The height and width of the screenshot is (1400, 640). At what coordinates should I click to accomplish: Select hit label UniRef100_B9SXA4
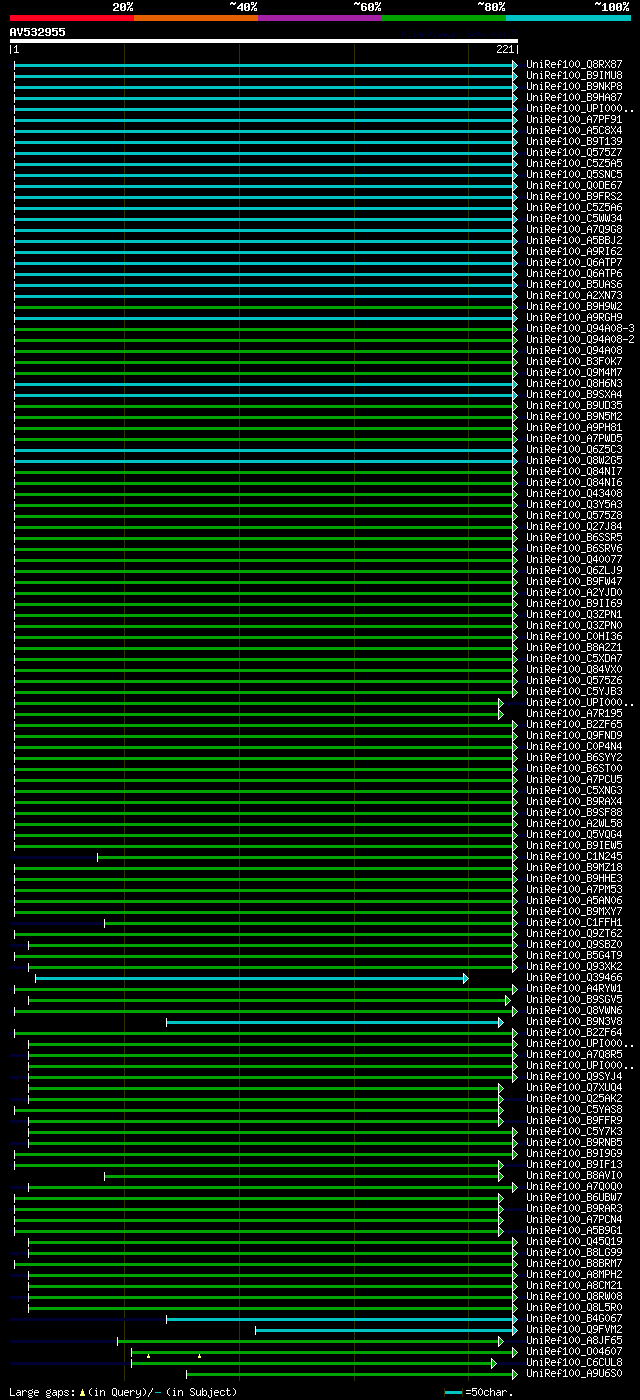coord(574,394)
